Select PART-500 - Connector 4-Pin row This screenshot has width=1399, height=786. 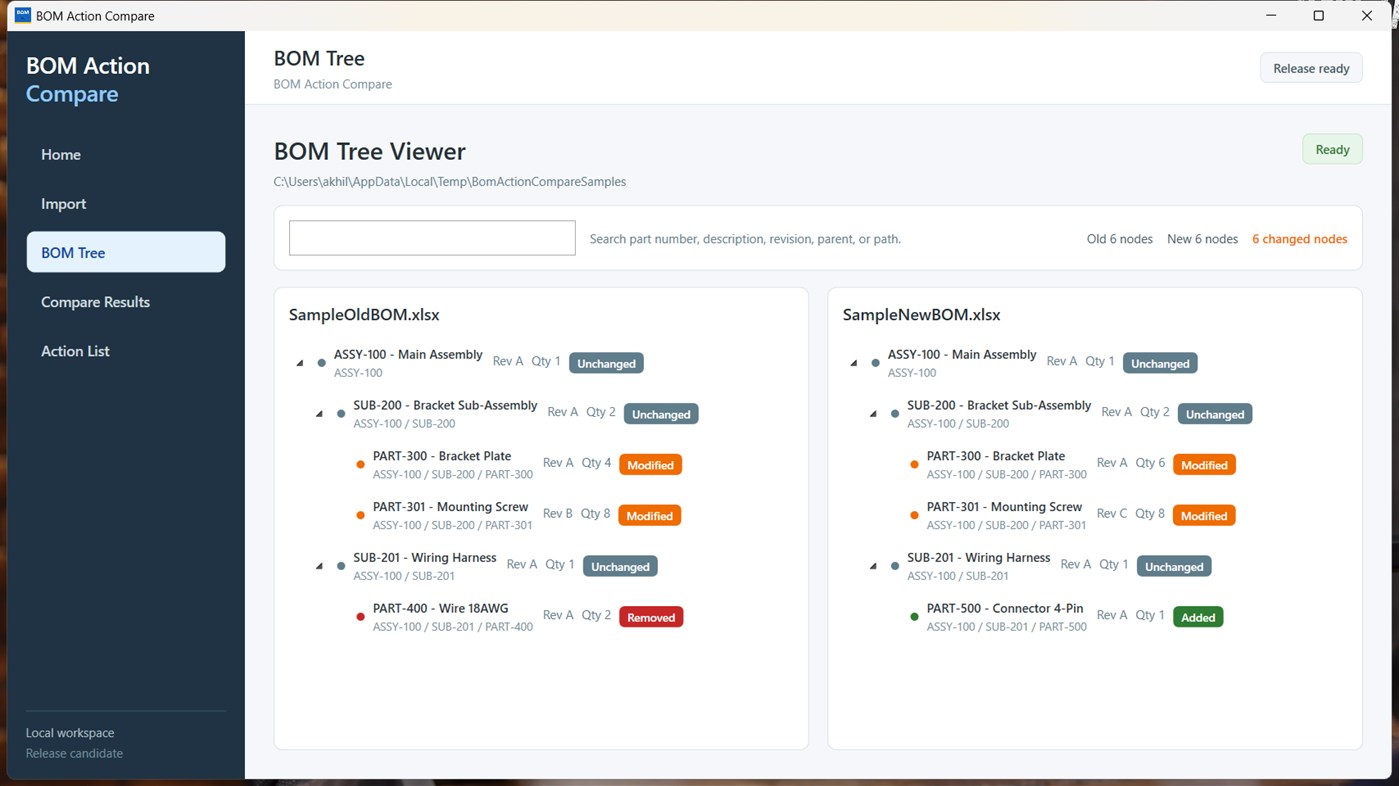click(1068, 617)
